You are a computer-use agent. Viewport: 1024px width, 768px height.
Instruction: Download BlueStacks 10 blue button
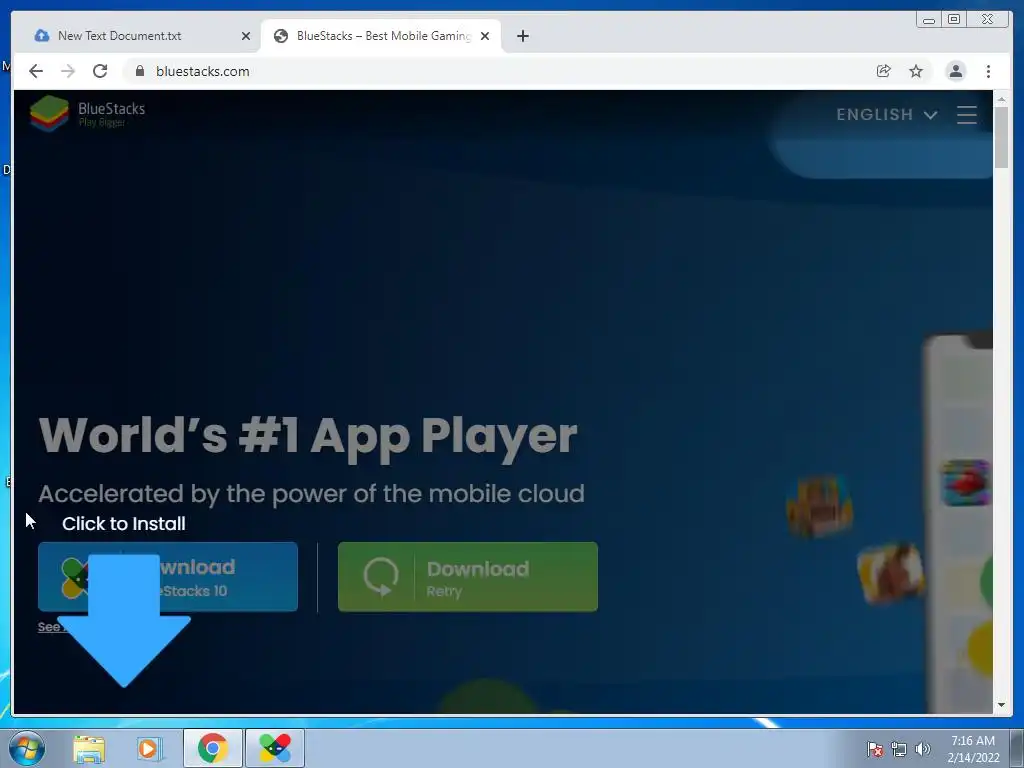168,577
